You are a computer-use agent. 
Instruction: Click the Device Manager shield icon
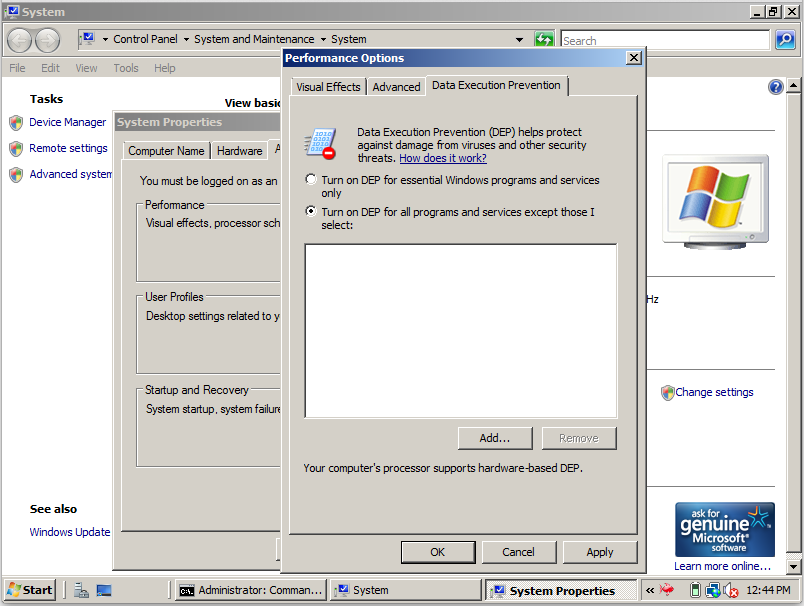16,123
